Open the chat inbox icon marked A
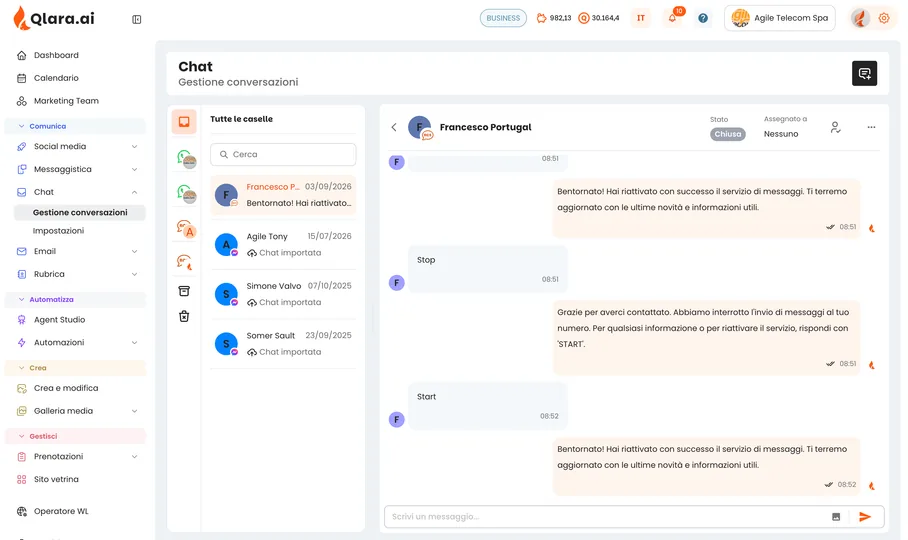 point(186,229)
